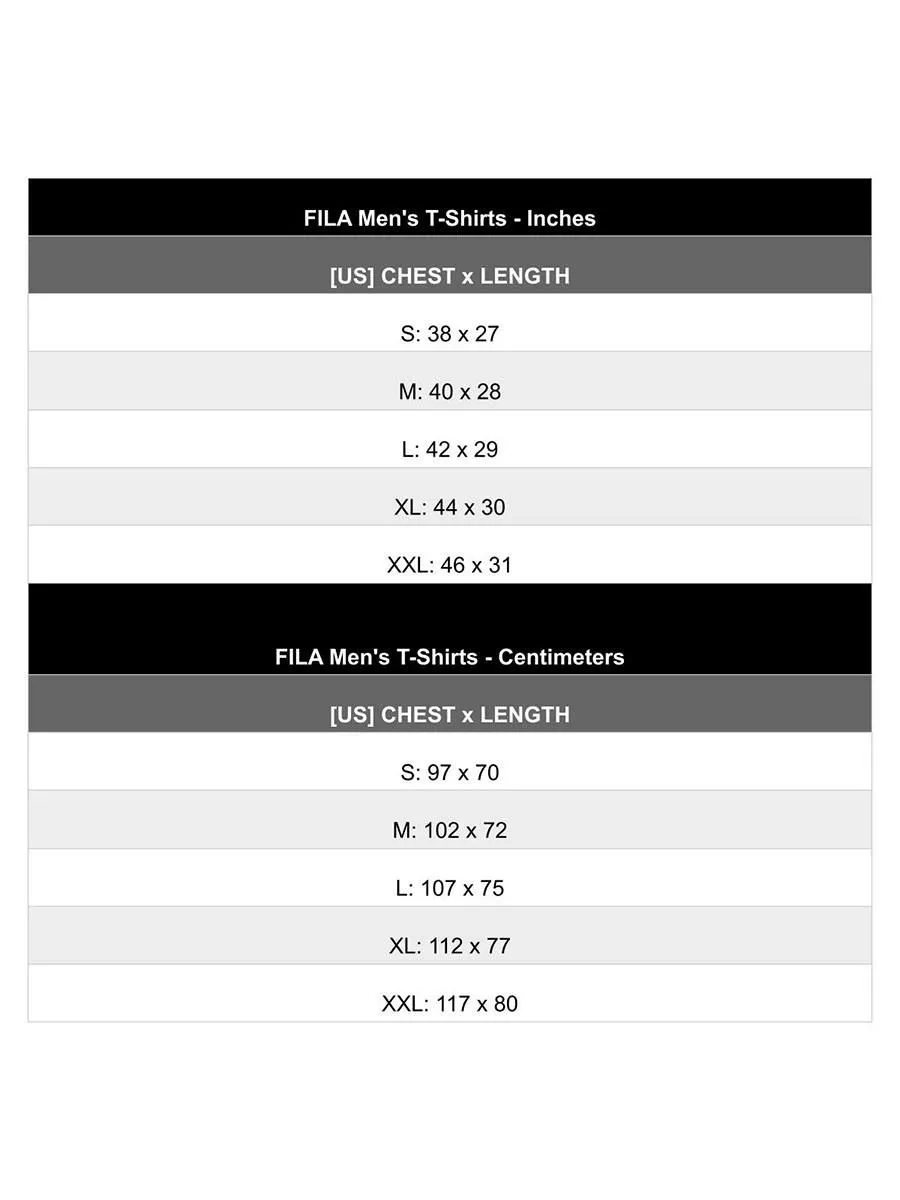Select the 'XXL: 46 x 31' row

[x=449, y=565]
